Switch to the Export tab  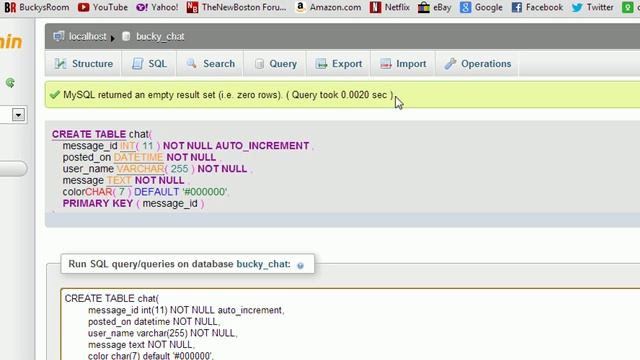(x=339, y=64)
